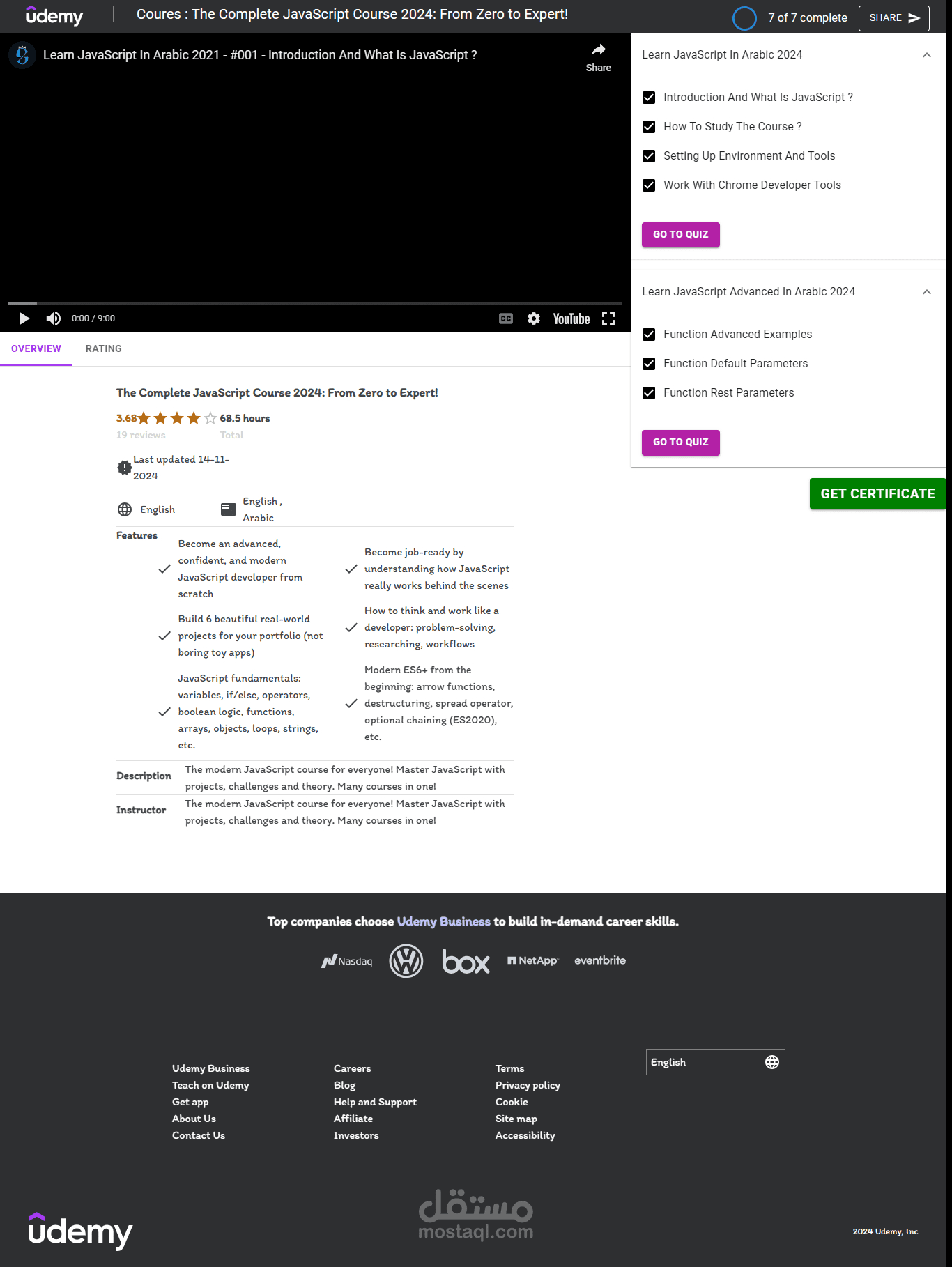Click the 19 reviews text
The width and height of the screenshot is (952, 1267).
coord(141,435)
